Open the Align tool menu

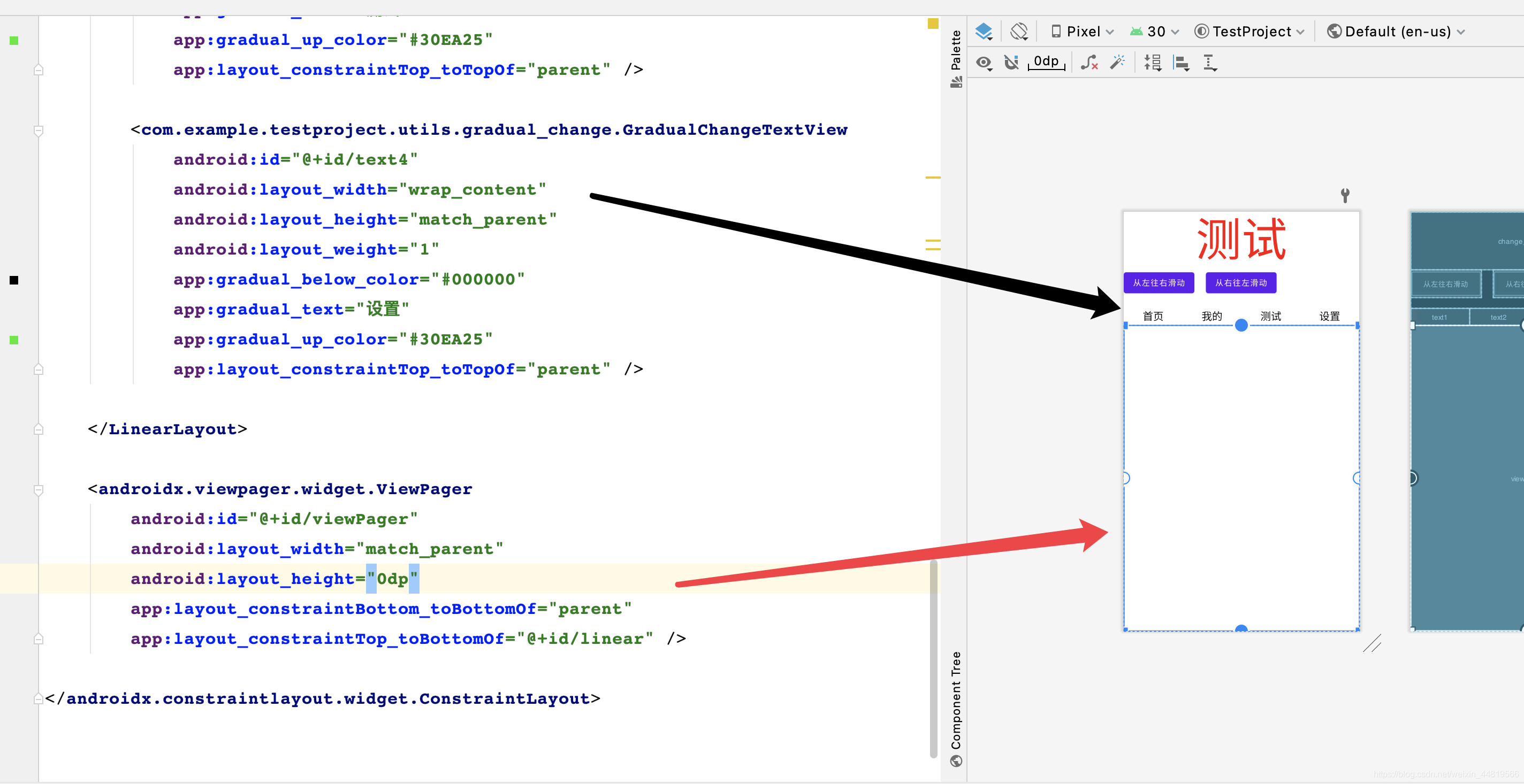[x=1182, y=62]
